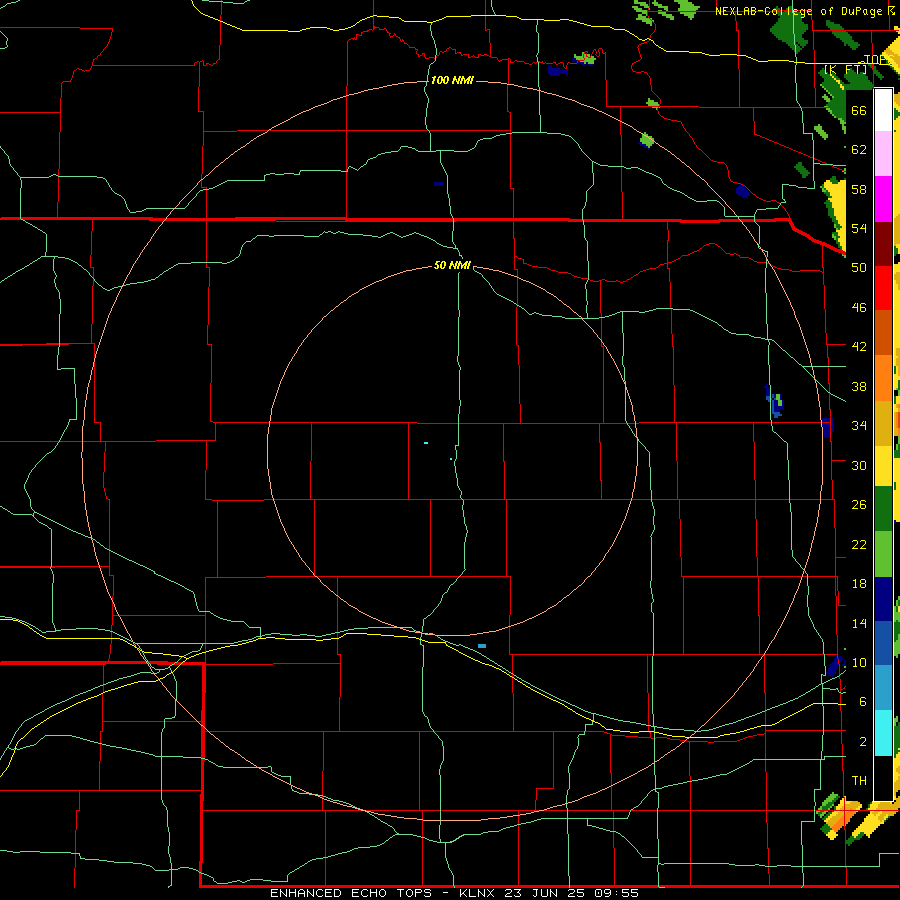
Task: Click the "50 NMI" range ring label
Action: click(452, 265)
